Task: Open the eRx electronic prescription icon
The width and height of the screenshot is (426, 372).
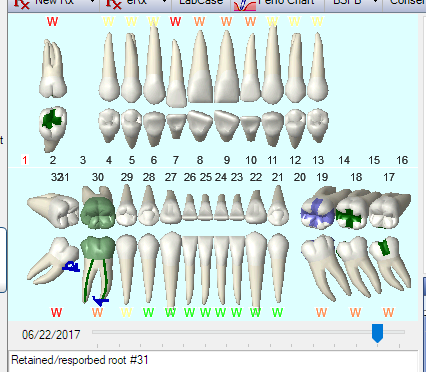Action: click(x=113, y=3)
